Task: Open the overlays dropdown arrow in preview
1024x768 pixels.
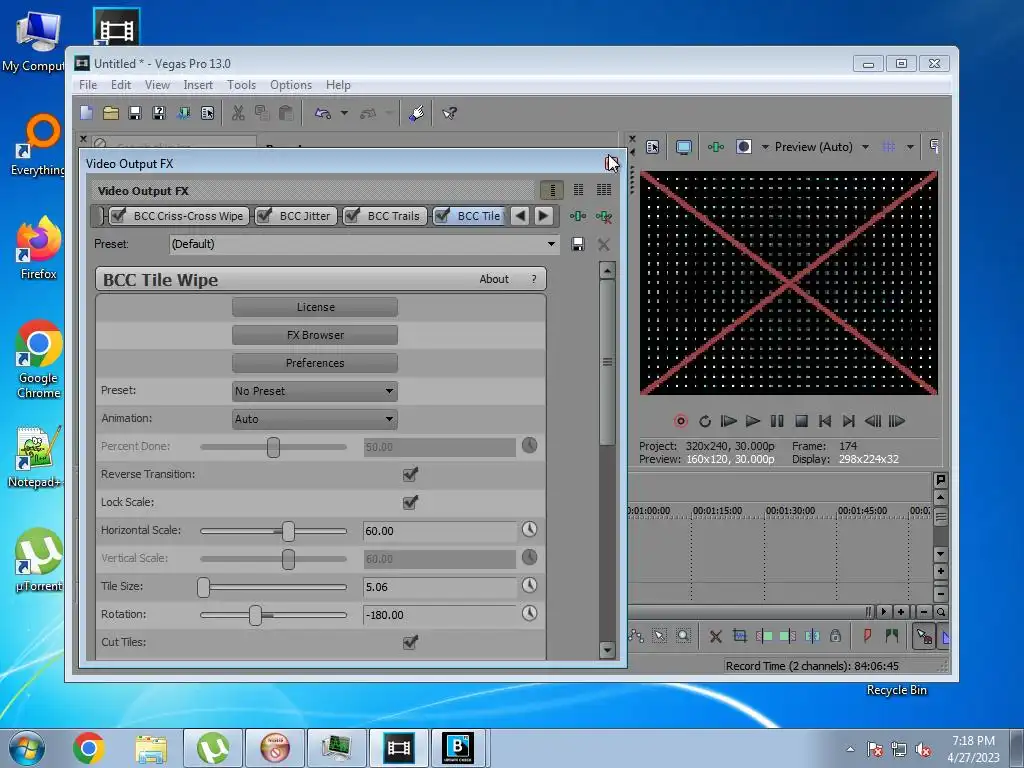Action: 910,147
